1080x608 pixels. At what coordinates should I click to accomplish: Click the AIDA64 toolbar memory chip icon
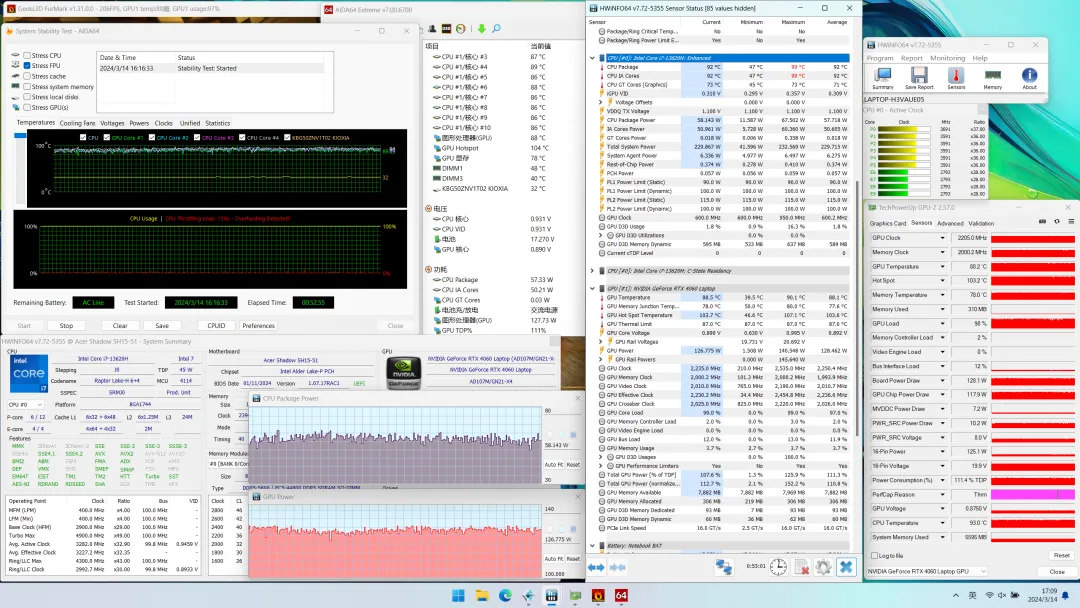pyautogui.click(x=446, y=29)
